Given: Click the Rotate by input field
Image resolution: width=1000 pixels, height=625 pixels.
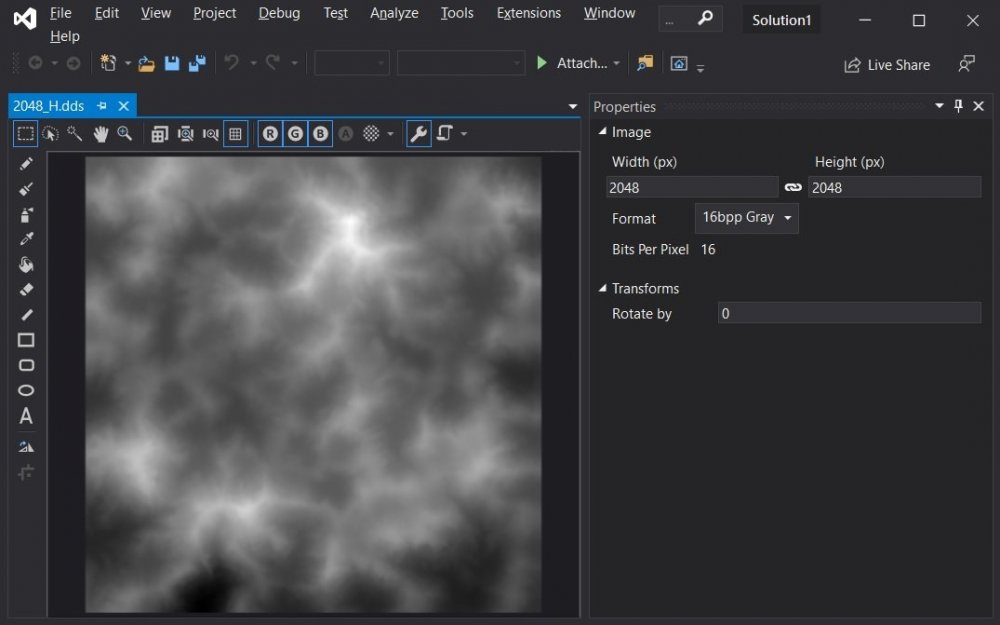Looking at the screenshot, I should pyautogui.click(x=848, y=313).
